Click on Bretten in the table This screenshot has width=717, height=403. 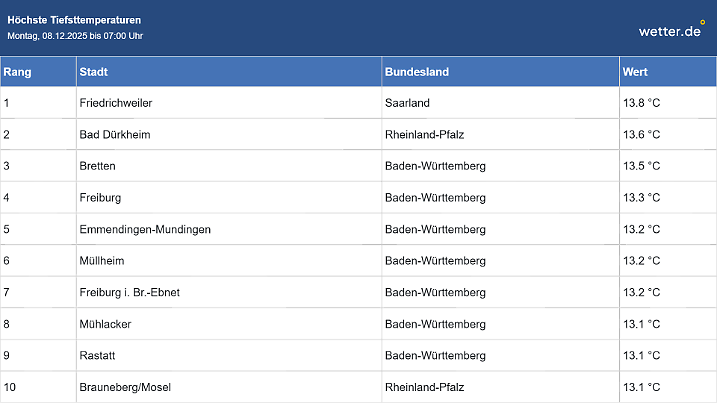coord(98,166)
